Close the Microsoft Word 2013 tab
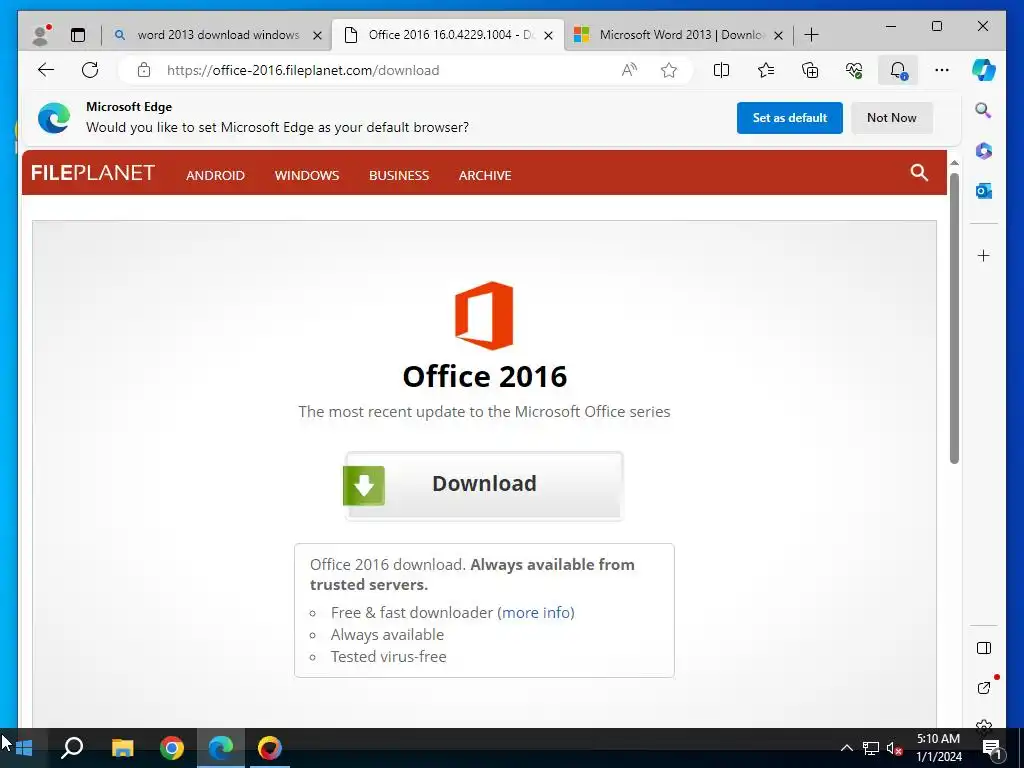The height and width of the screenshot is (768, 1024). coord(778,35)
